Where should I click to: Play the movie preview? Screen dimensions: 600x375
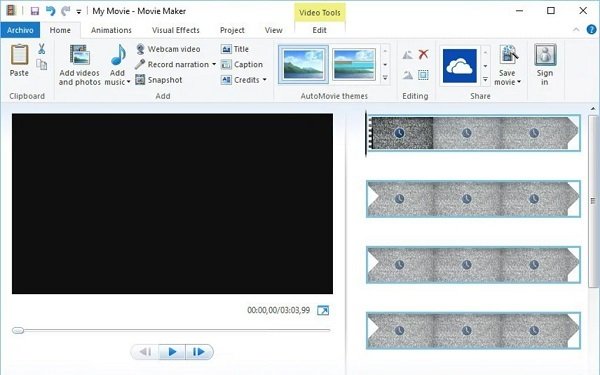tap(172, 352)
